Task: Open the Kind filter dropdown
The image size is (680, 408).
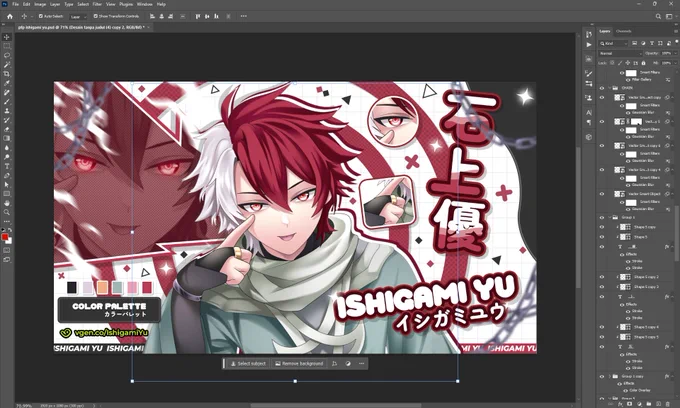Action: (613, 43)
